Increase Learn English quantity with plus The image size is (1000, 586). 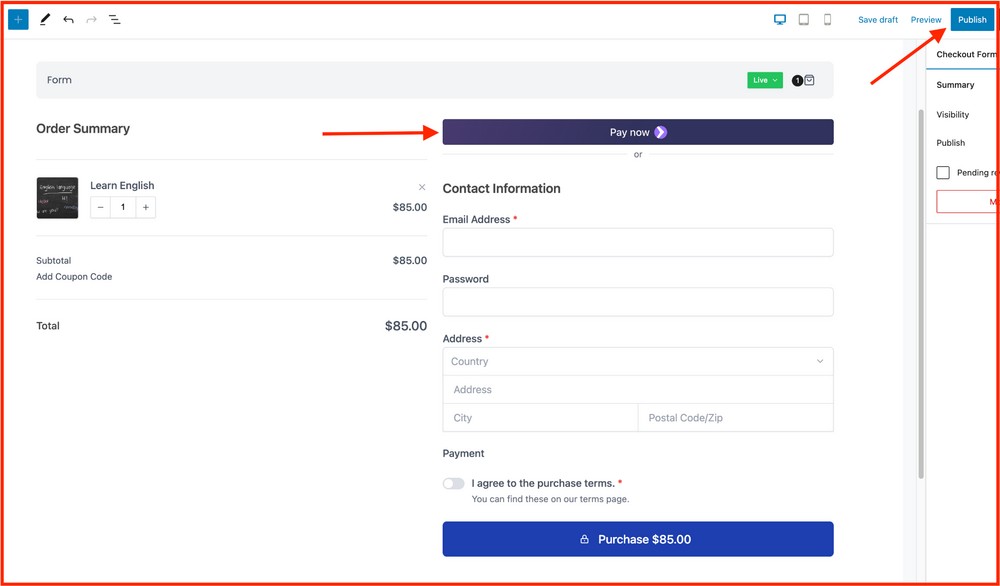(x=145, y=207)
